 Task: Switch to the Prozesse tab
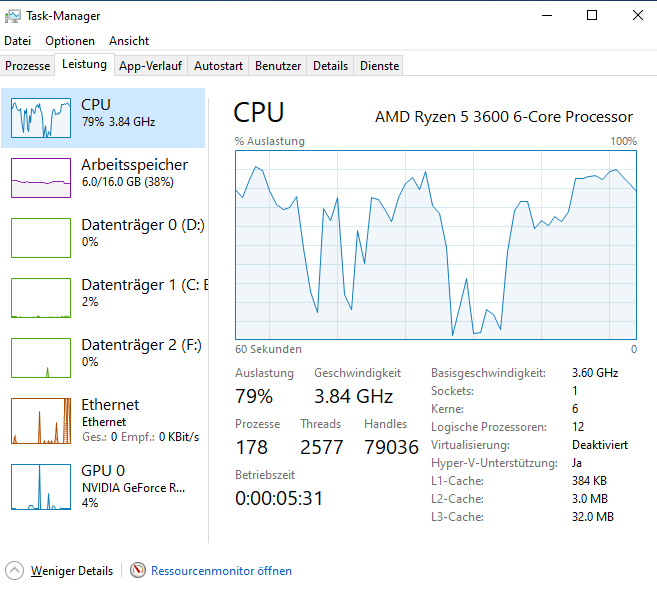[x=28, y=66]
